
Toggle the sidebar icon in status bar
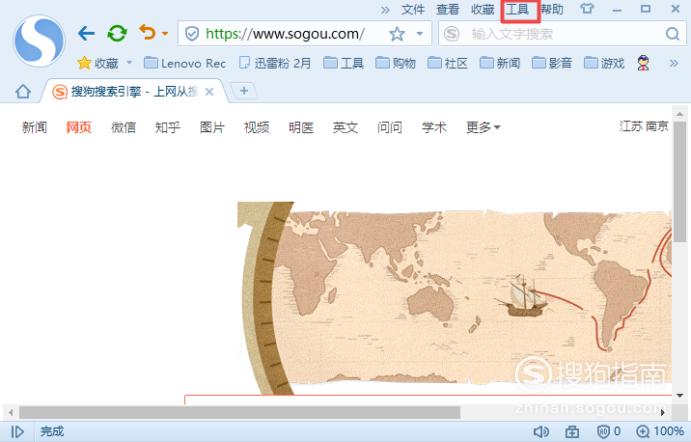pyautogui.click(x=17, y=431)
